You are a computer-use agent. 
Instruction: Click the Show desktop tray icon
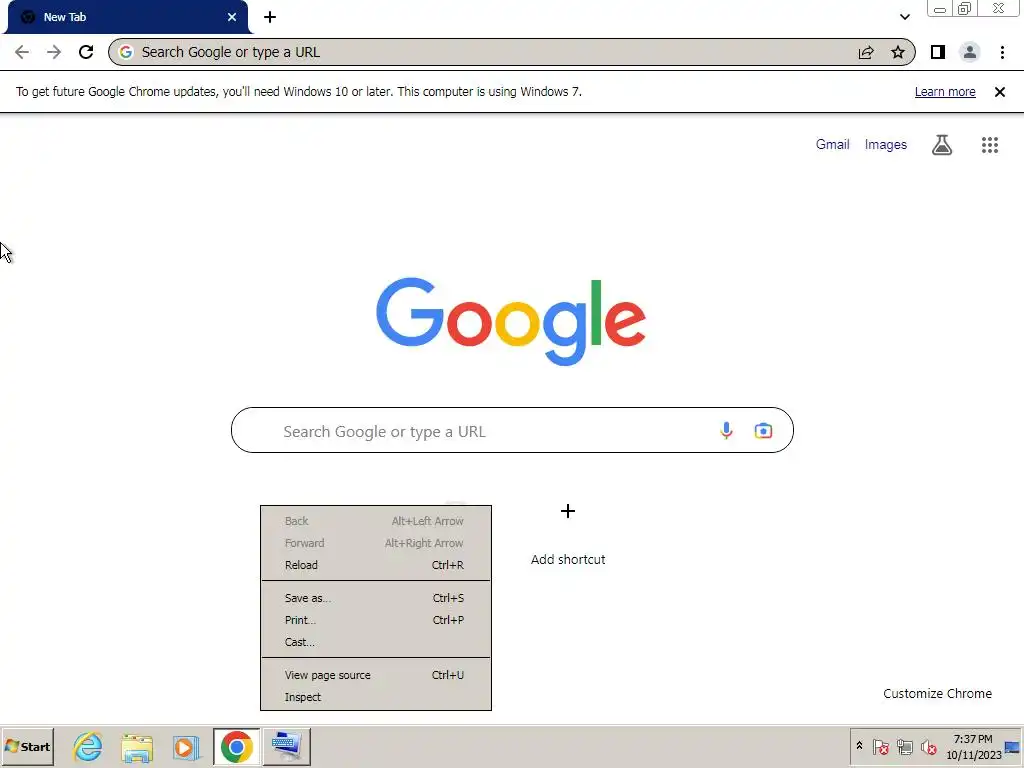(1012, 746)
